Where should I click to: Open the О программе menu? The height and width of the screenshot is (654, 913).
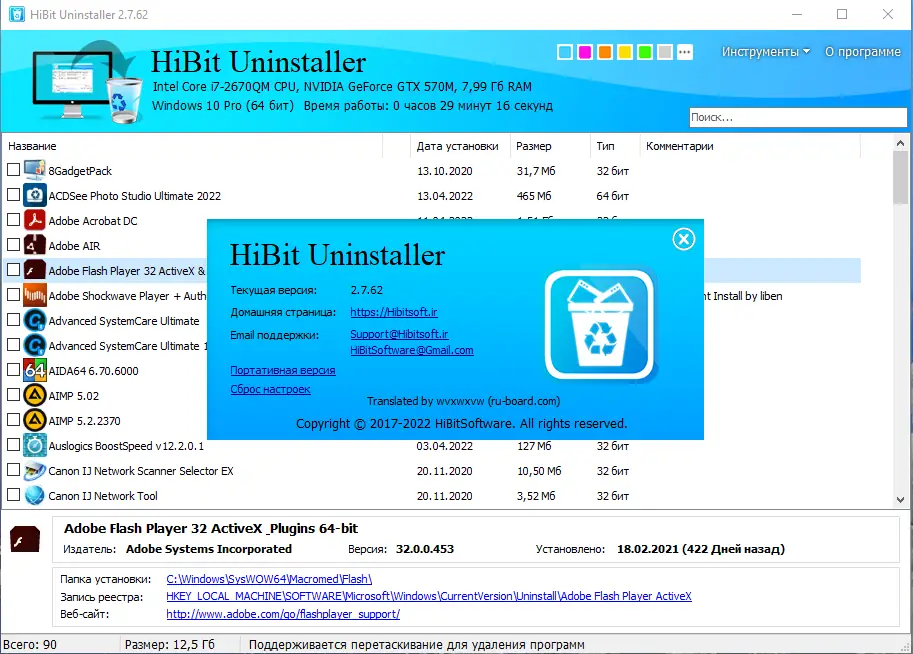click(x=862, y=52)
